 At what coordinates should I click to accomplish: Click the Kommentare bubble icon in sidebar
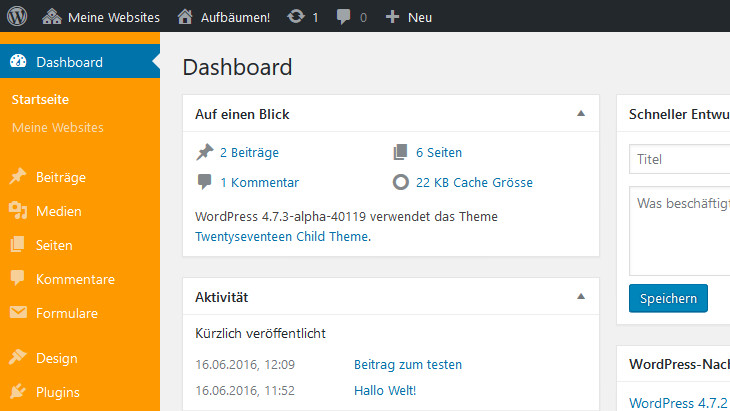tap(17, 279)
